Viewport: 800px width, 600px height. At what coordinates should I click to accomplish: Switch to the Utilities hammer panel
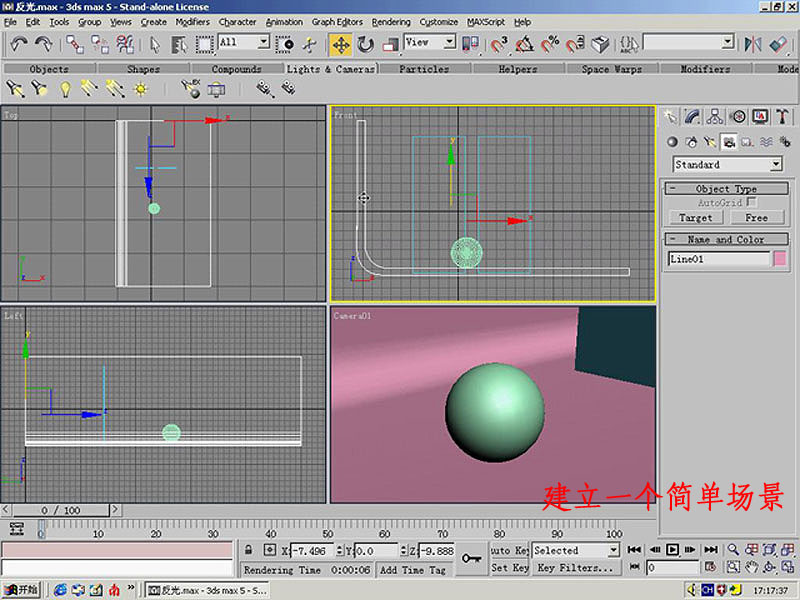pos(781,117)
